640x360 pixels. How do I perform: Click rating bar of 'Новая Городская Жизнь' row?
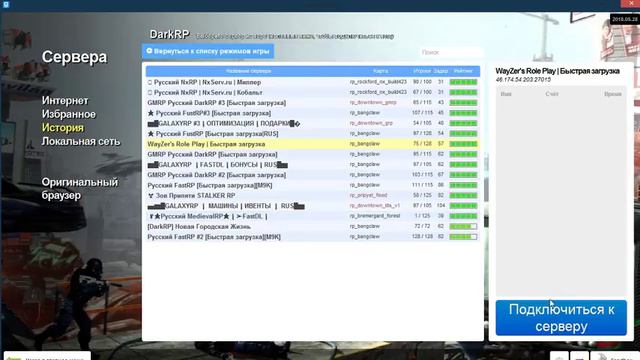coord(463,227)
